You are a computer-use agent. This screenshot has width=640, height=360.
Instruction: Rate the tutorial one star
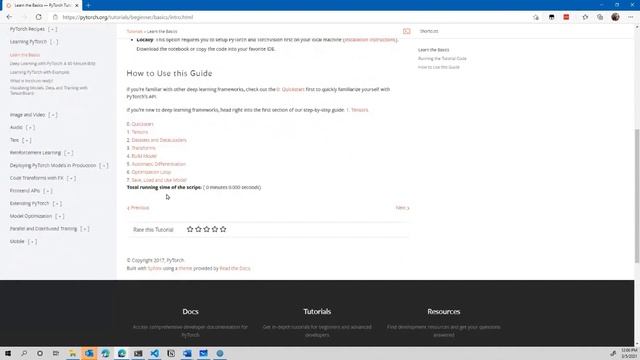click(190, 229)
